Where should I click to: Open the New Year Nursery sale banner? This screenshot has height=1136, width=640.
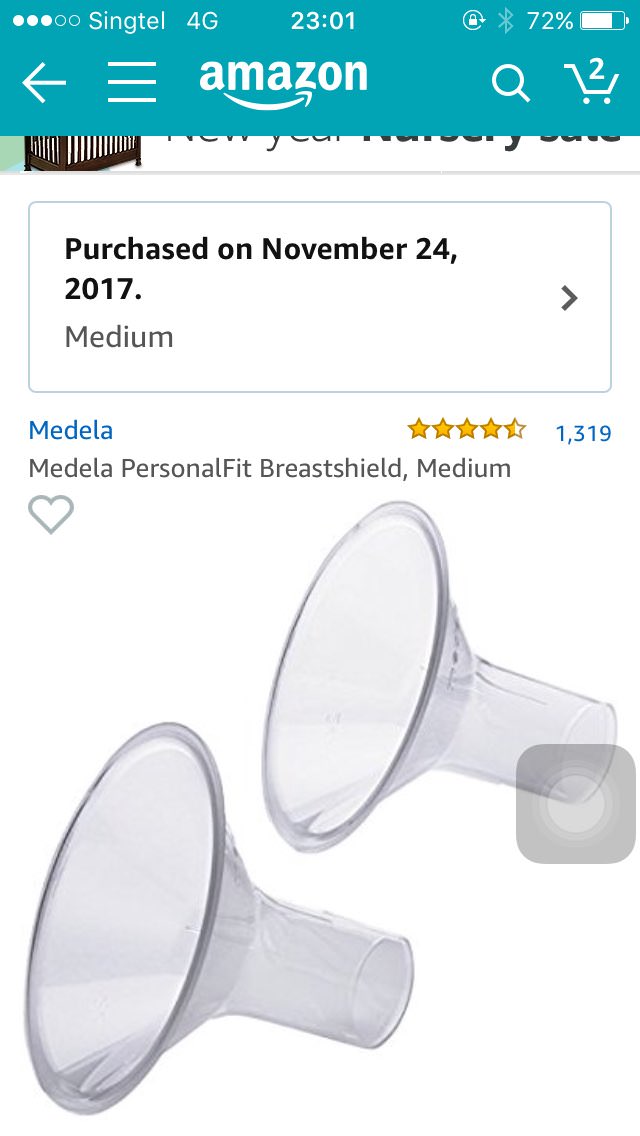click(x=320, y=152)
